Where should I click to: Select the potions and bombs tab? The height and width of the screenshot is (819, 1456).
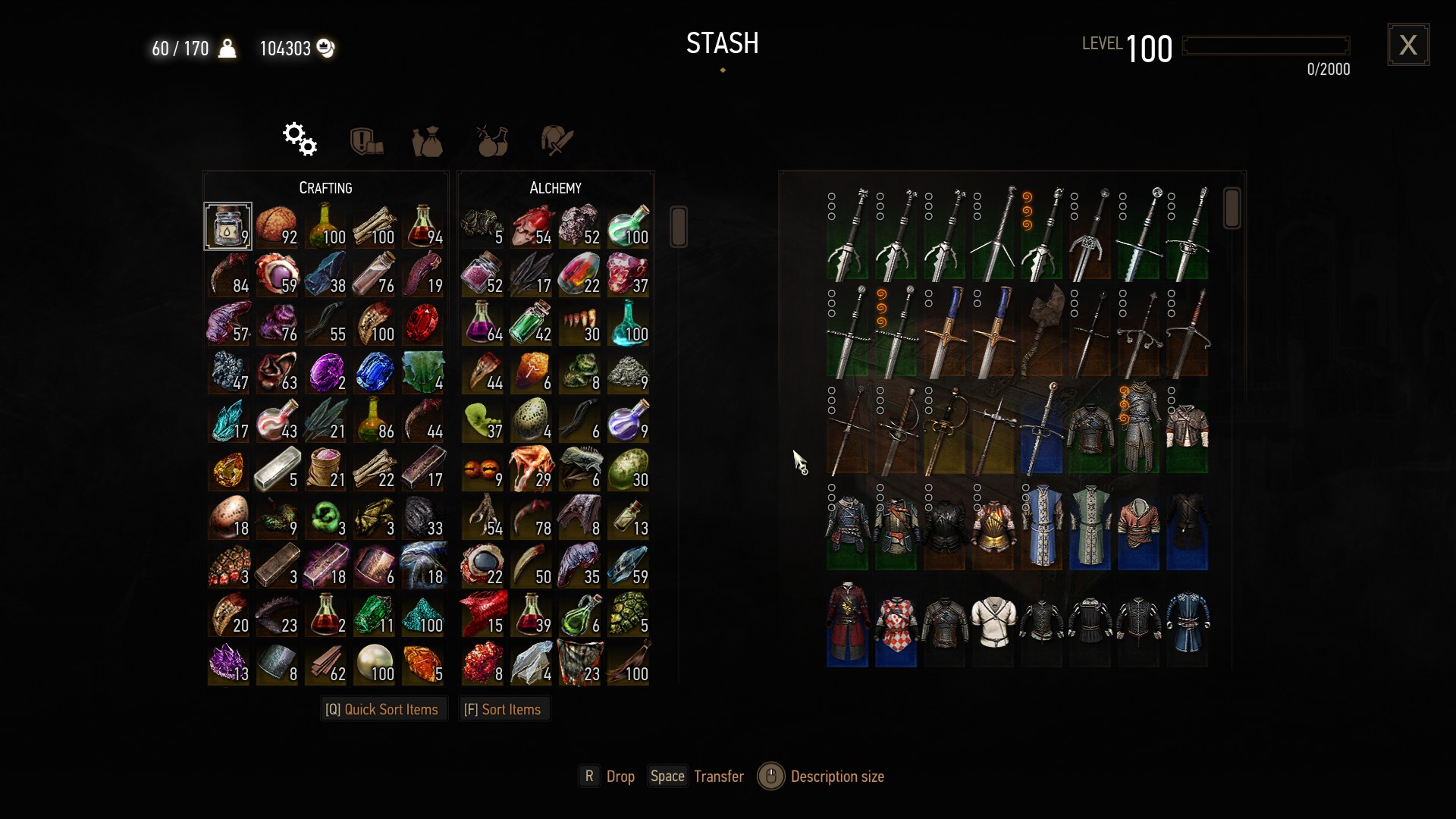click(492, 141)
